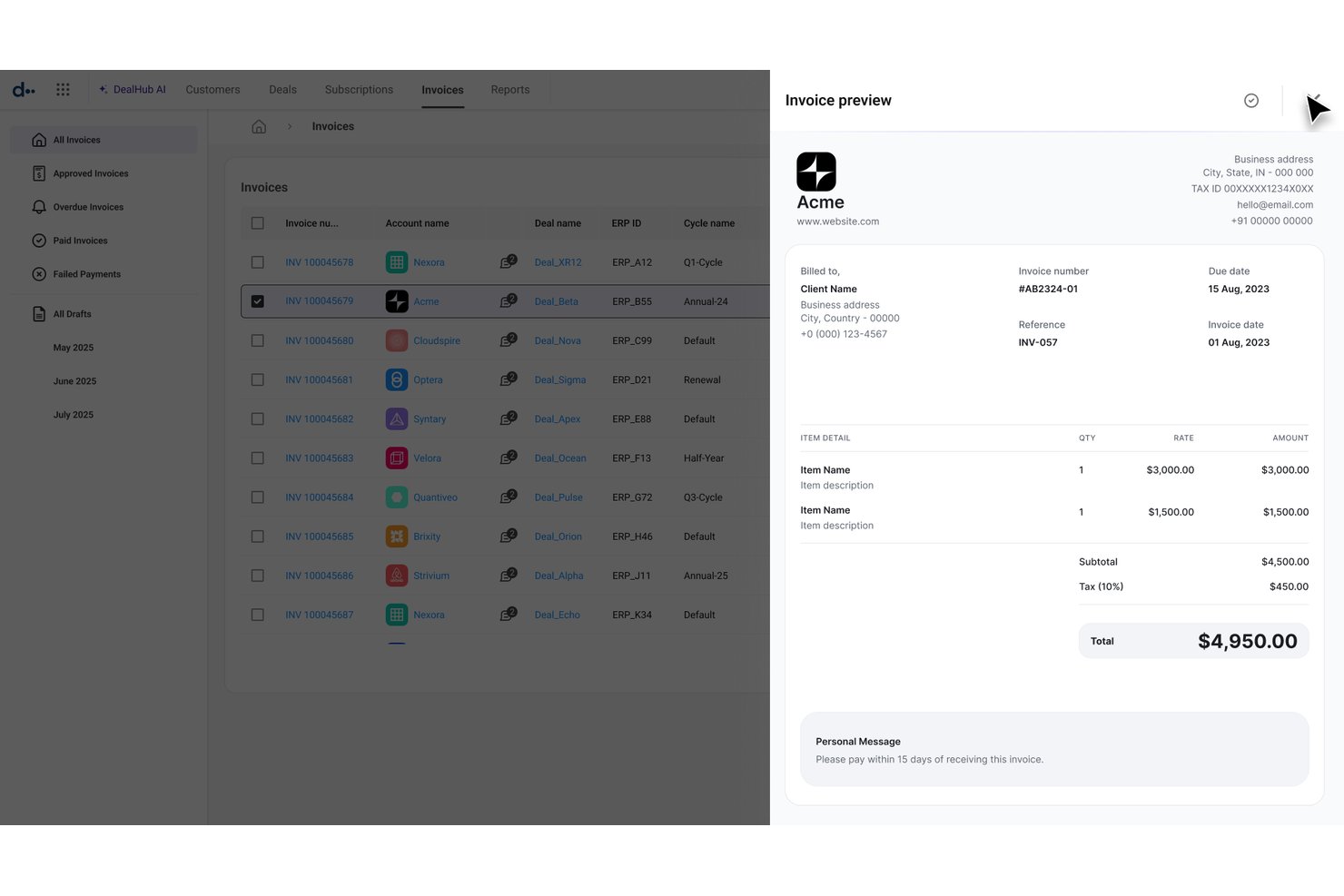The height and width of the screenshot is (896, 1344).
Task: Go to Deals tab
Action: 282,90
